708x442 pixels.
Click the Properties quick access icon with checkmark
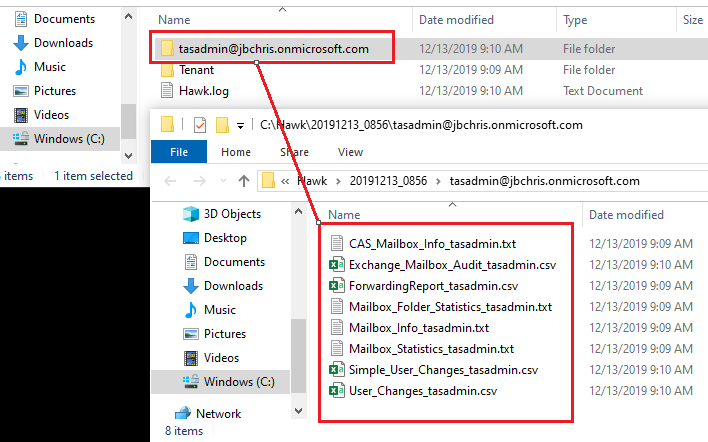pos(200,125)
